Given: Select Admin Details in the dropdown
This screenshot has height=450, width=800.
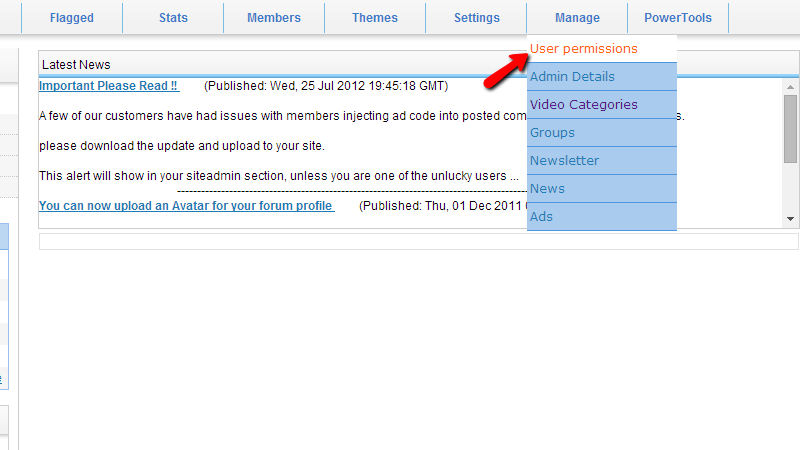Looking at the screenshot, I should click(572, 77).
